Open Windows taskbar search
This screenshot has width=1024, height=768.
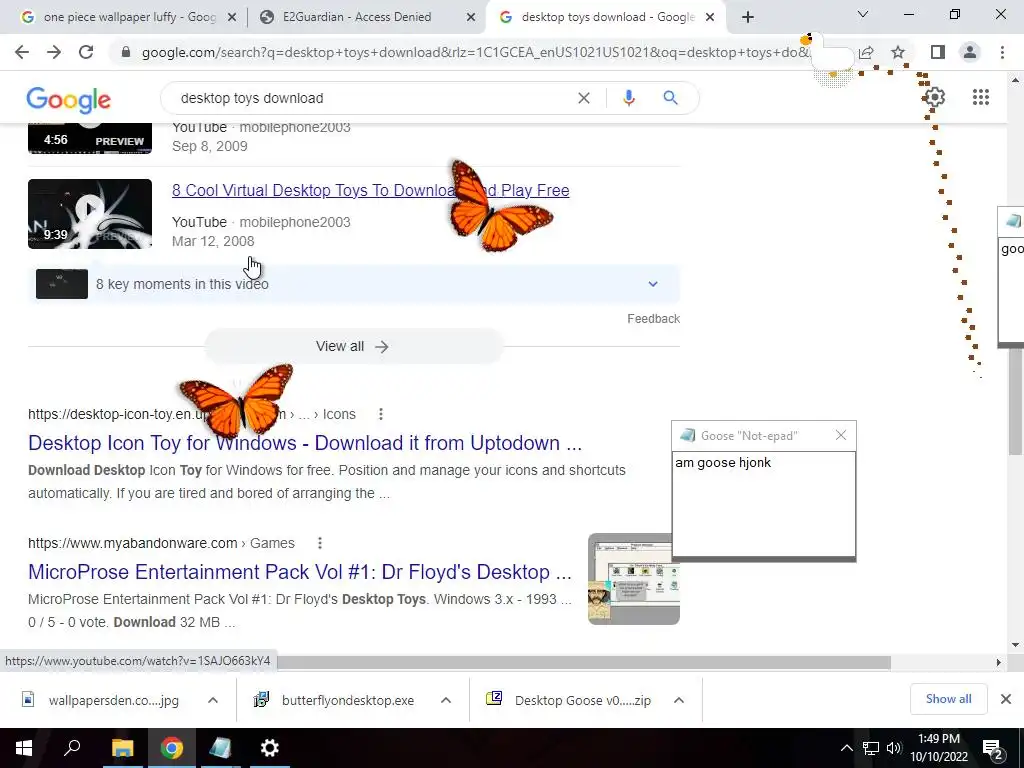(x=72, y=748)
